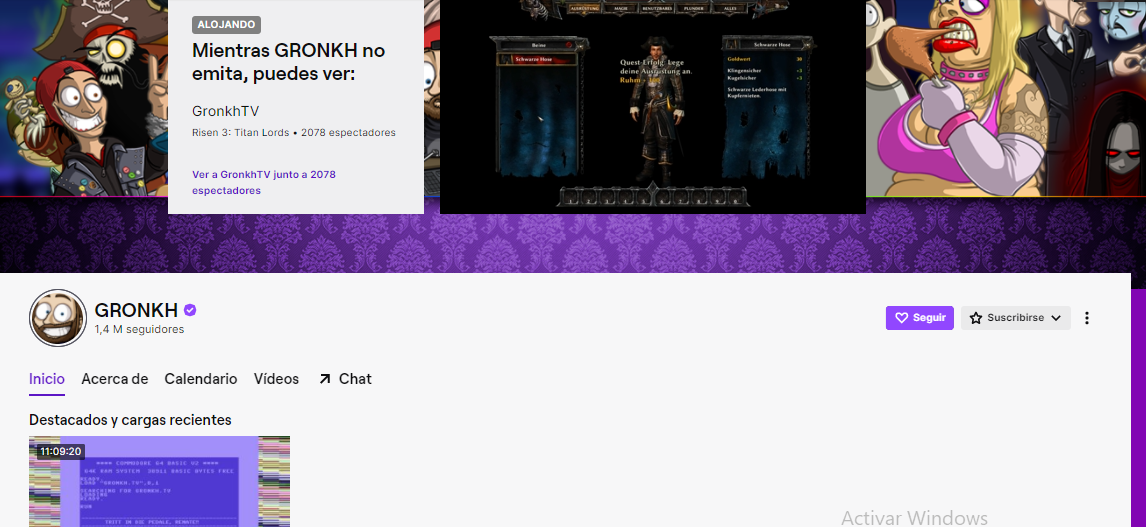Open the 11:09:20 Commodore 64 video thumbnail
This screenshot has width=1146, height=527.
(159, 482)
